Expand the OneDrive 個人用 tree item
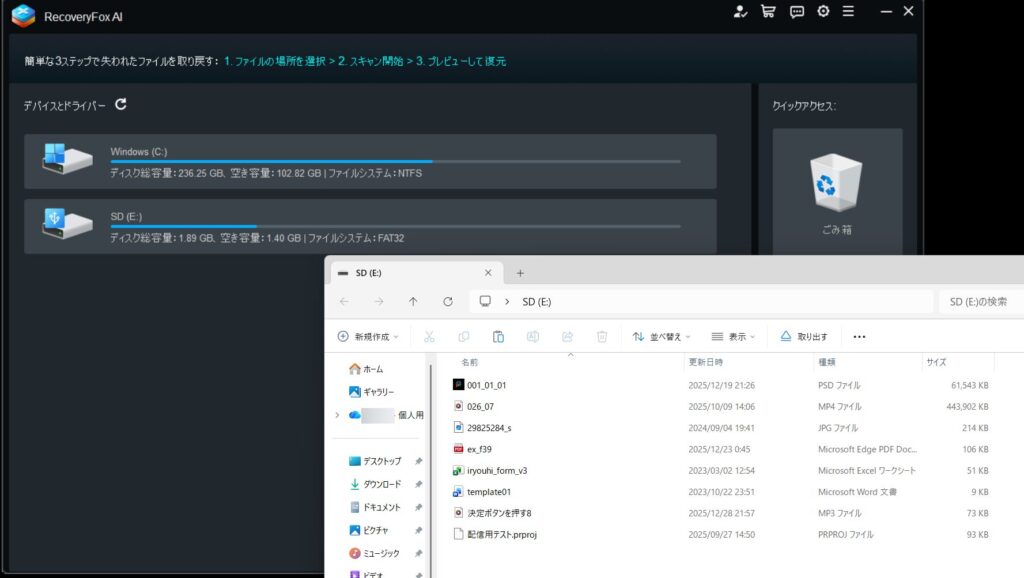The image size is (1024, 578). [x=337, y=415]
